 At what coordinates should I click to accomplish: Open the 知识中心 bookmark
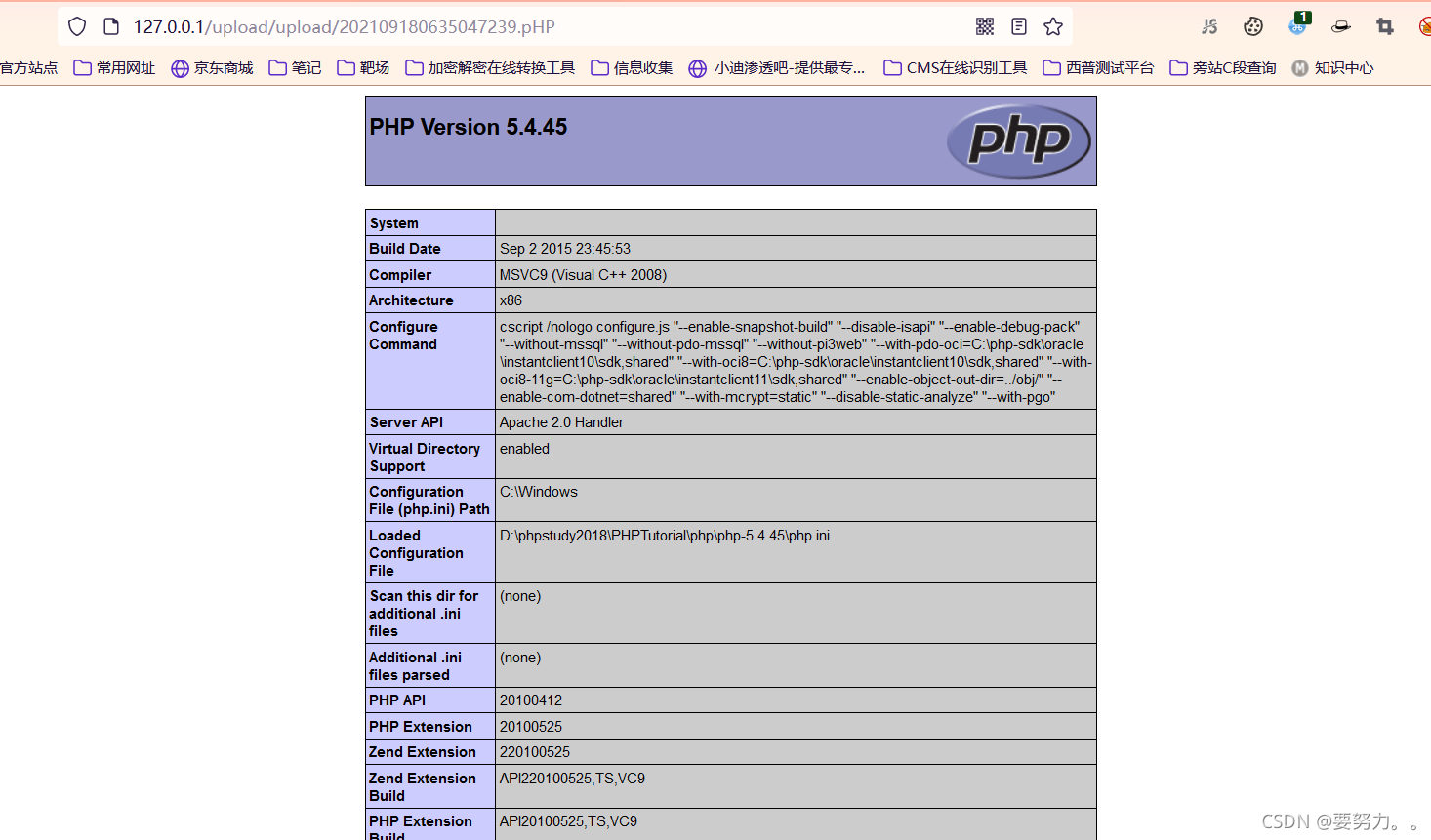(1332, 67)
